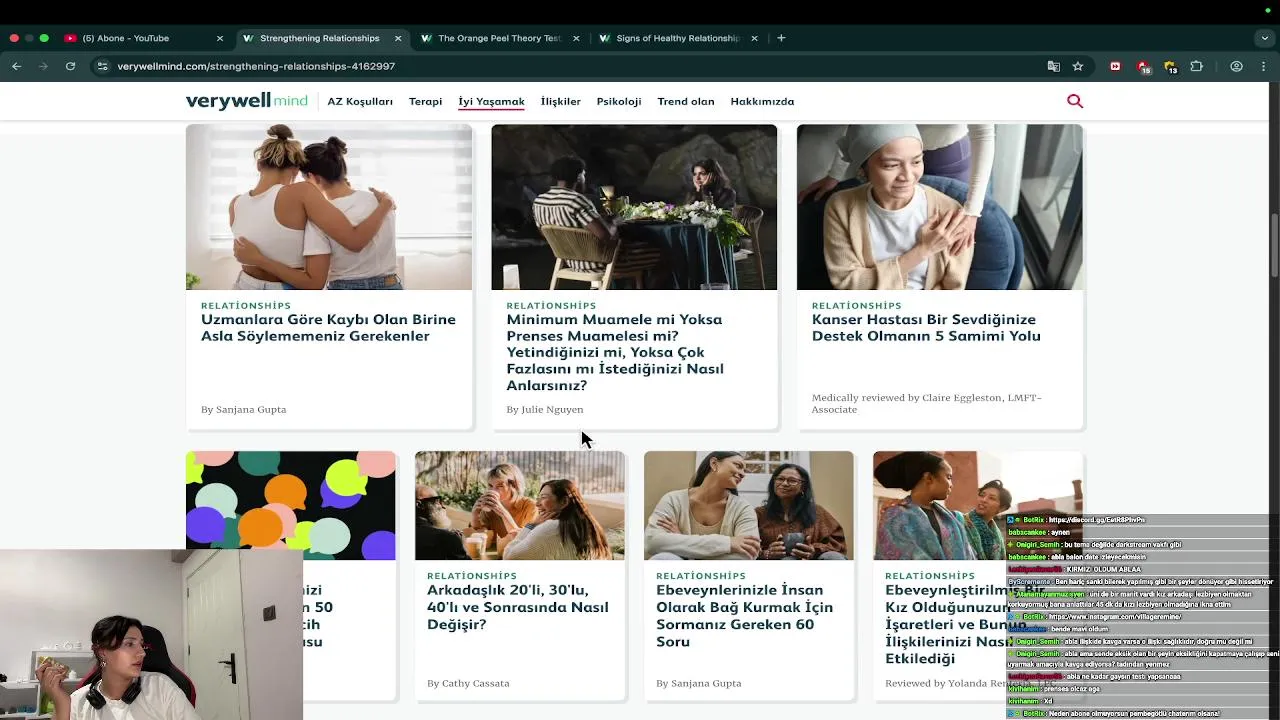The image size is (1280, 720).
Task: Open the Trend olan menu item
Action: click(x=686, y=101)
